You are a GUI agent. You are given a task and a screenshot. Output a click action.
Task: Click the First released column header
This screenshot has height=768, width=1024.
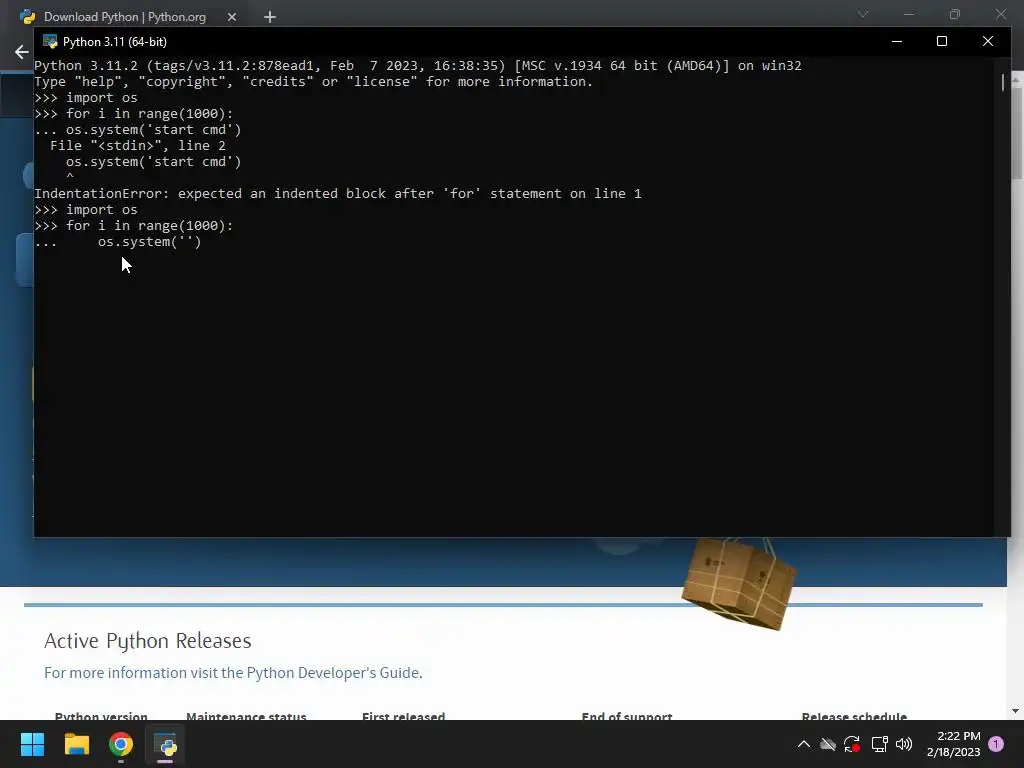click(404, 716)
